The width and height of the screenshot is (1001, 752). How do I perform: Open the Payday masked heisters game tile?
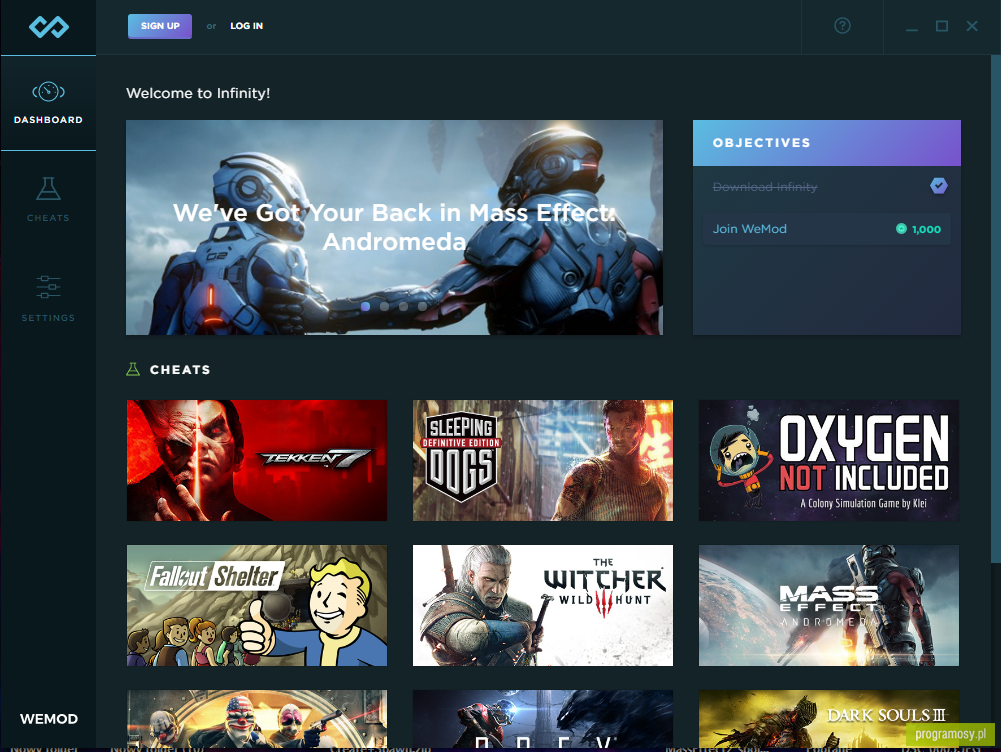click(257, 718)
